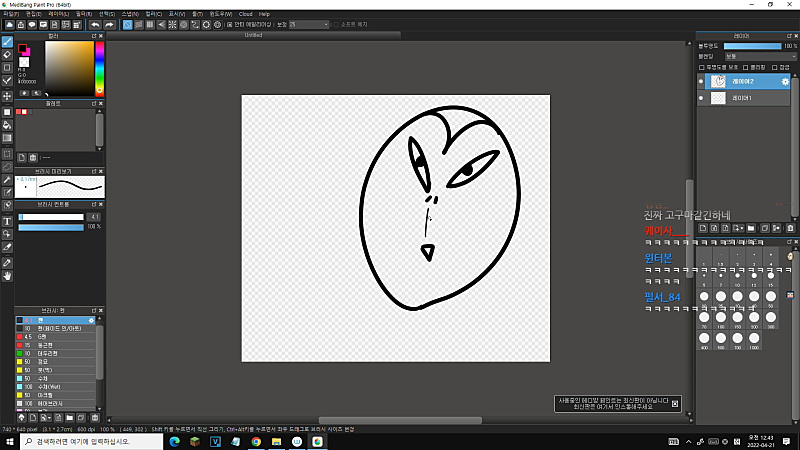Click the Redo arrow in toolbar

tap(109, 24)
